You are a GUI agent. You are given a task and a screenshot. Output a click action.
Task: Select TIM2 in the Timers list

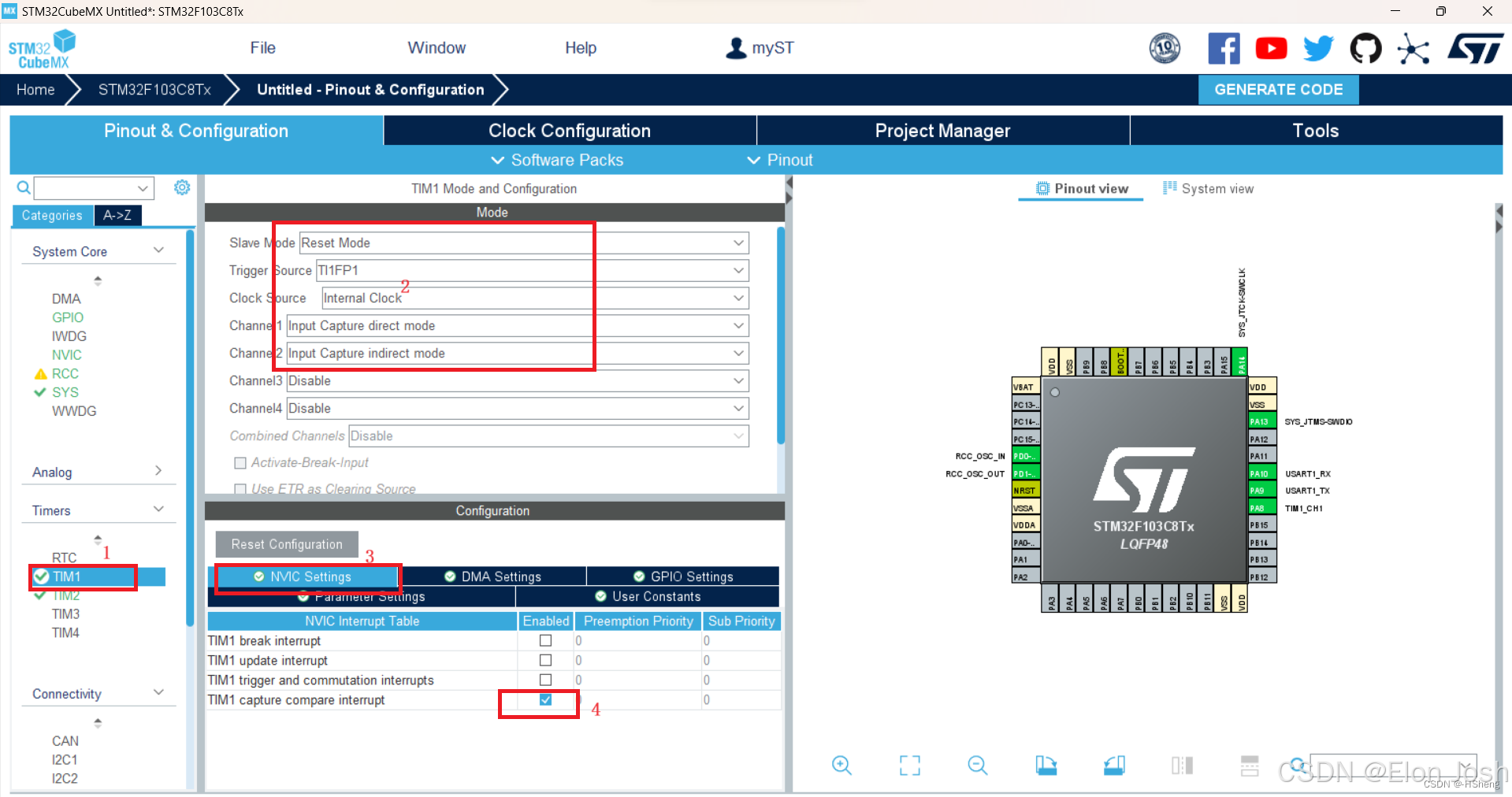[x=65, y=595]
